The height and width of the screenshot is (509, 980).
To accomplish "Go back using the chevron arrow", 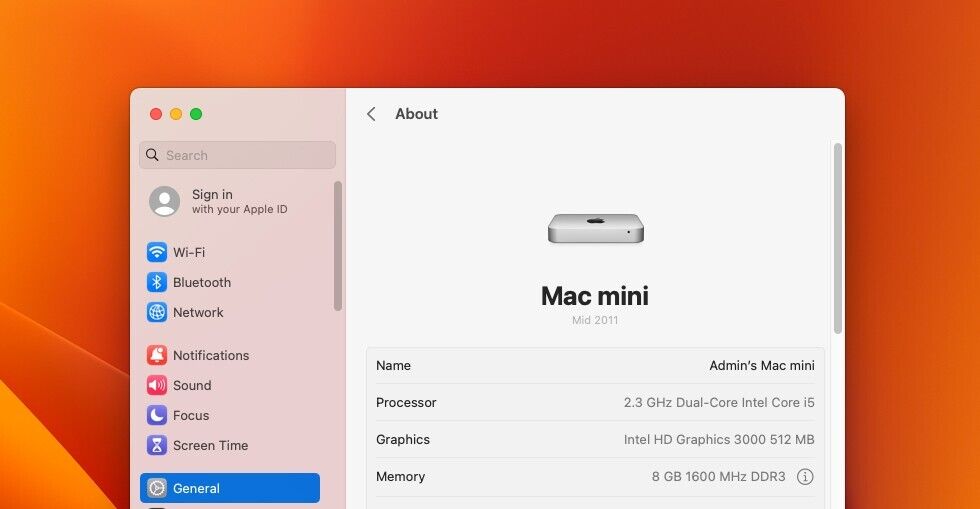I will tap(371, 114).
